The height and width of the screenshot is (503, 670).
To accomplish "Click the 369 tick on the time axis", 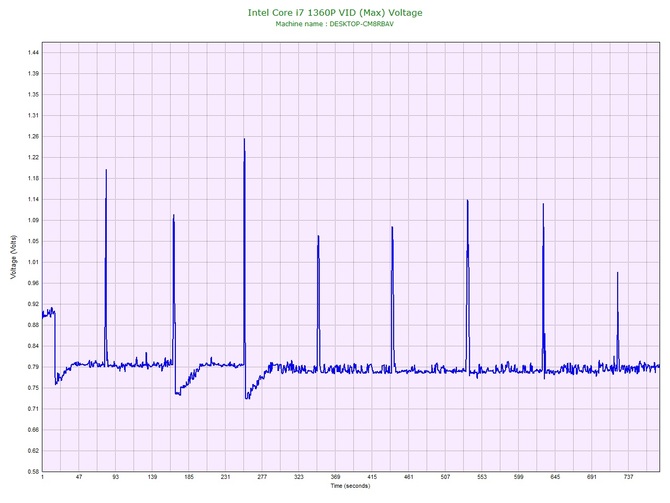I will [335, 477].
